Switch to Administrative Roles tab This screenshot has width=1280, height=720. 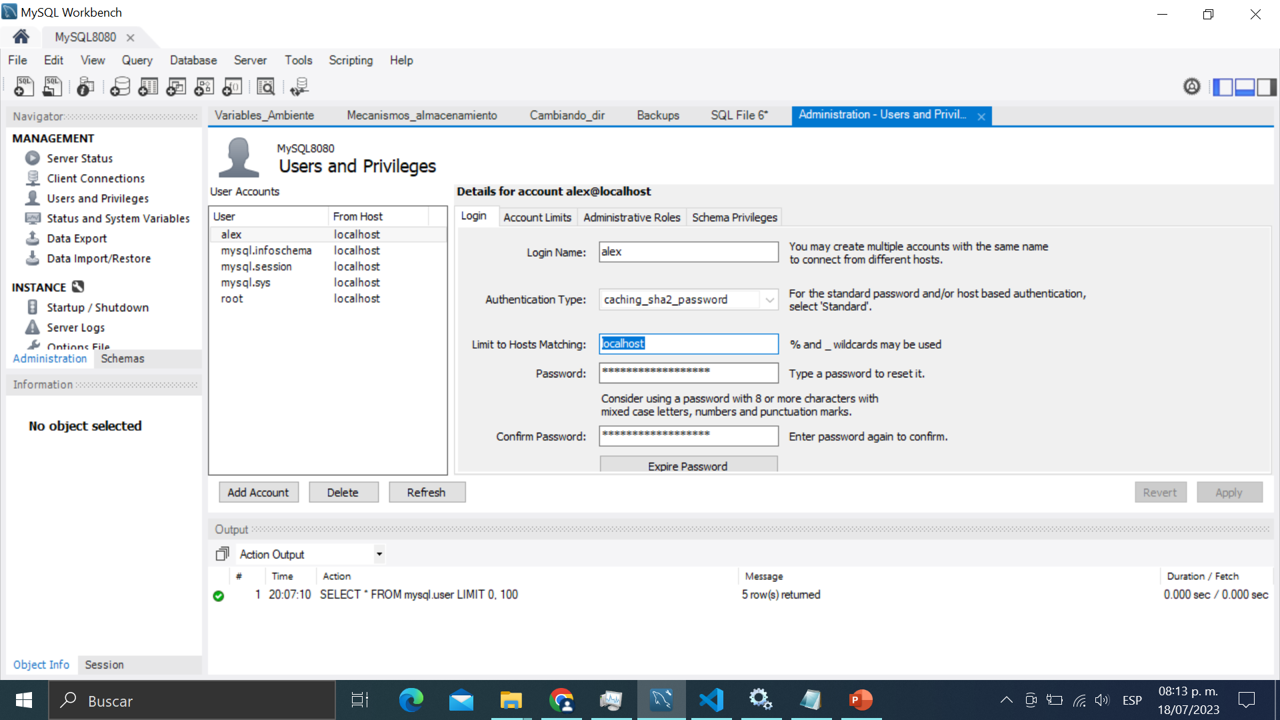pos(631,217)
